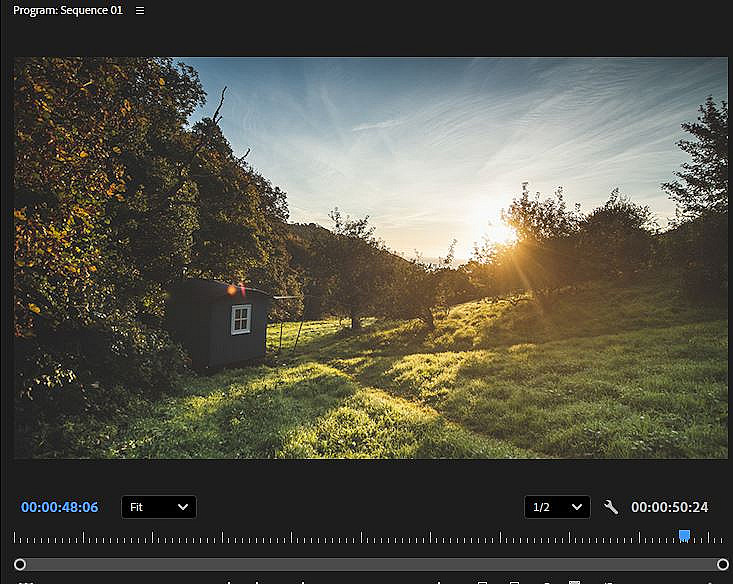This screenshot has width=733, height=584.
Task: Click the blue playhead timecode 00:00:48:06
Action: pyautogui.click(x=59, y=507)
